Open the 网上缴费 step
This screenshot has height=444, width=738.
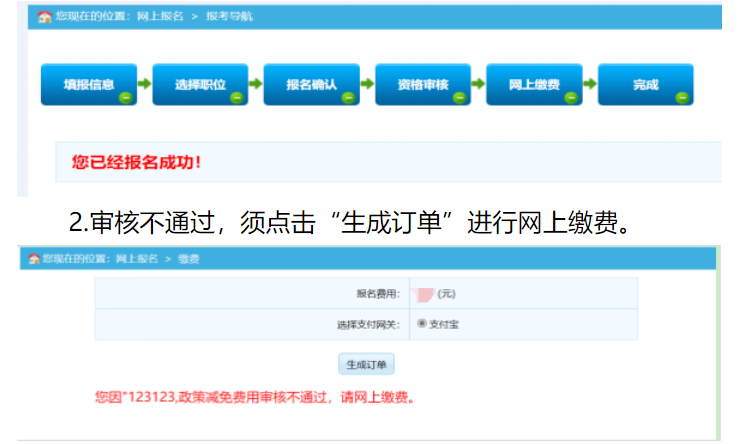click(x=534, y=85)
